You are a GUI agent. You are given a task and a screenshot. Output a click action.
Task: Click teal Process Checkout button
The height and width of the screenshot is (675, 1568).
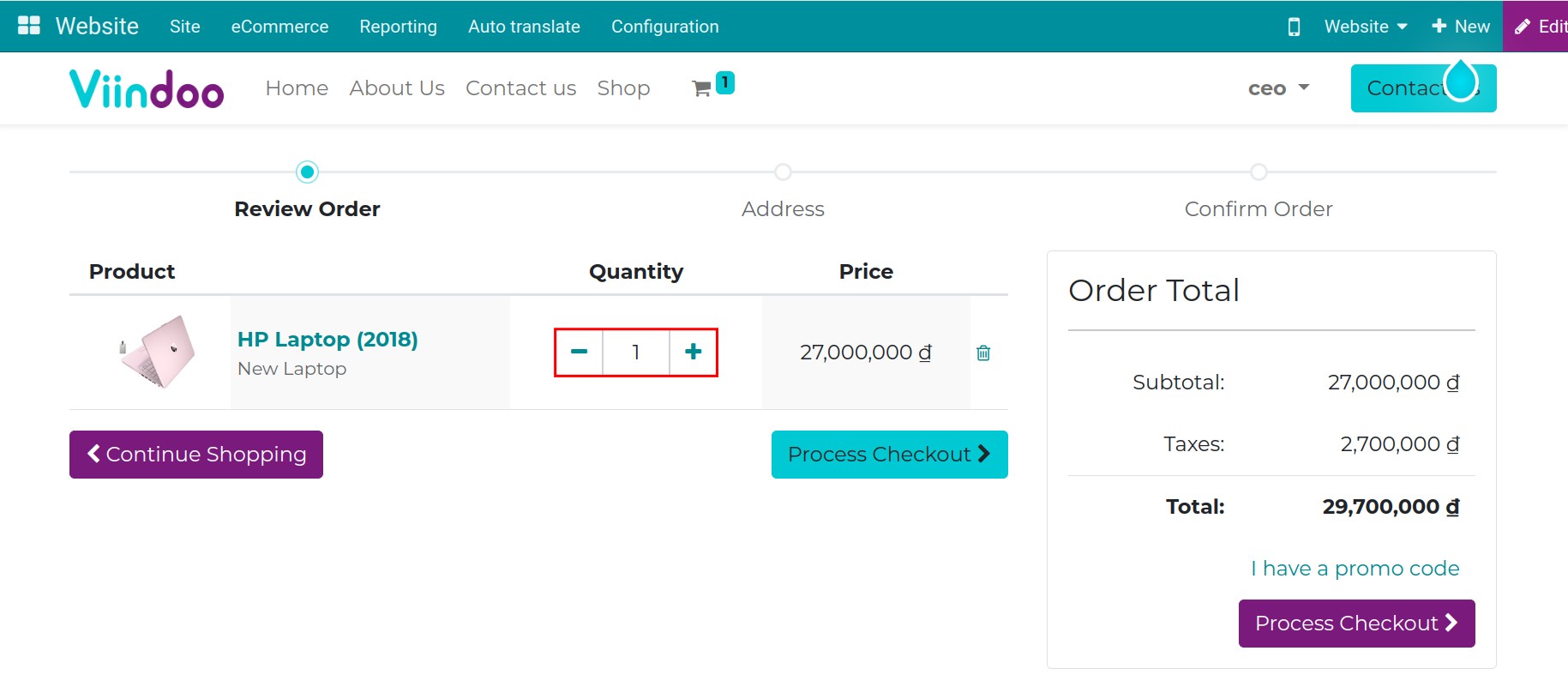click(x=890, y=455)
